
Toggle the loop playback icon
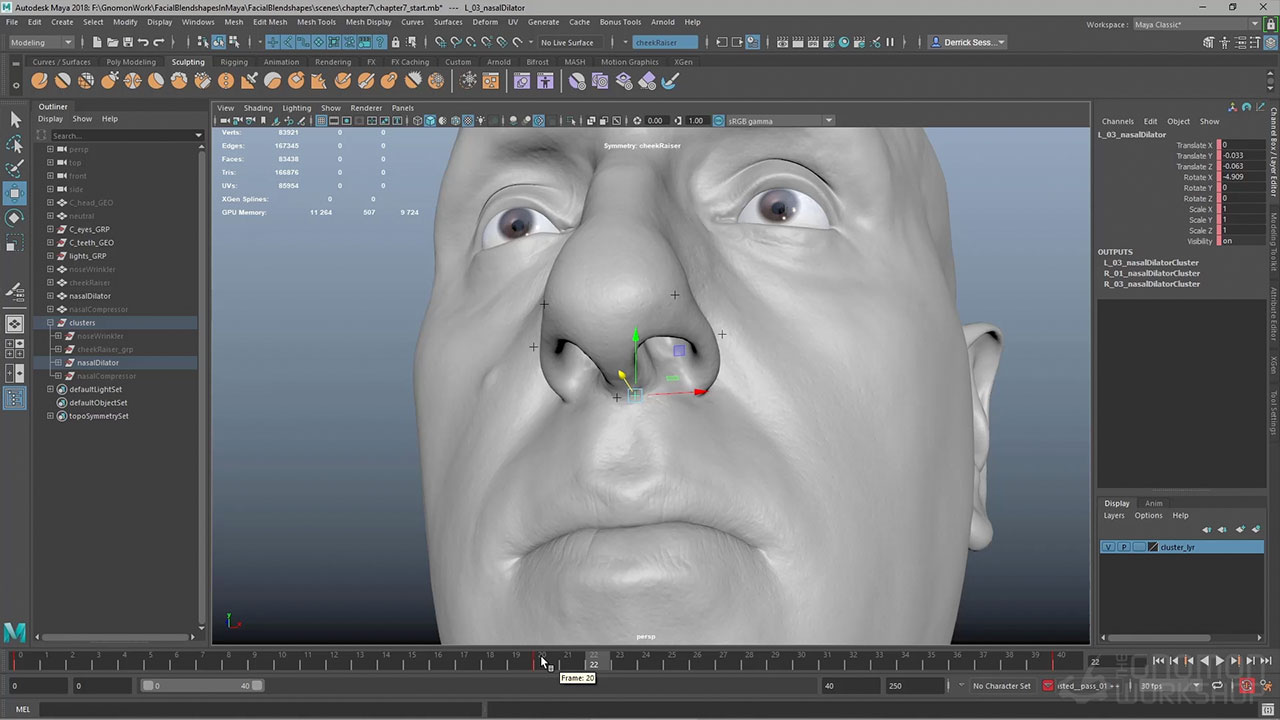pyautogui.click(x=1217, y=686)
